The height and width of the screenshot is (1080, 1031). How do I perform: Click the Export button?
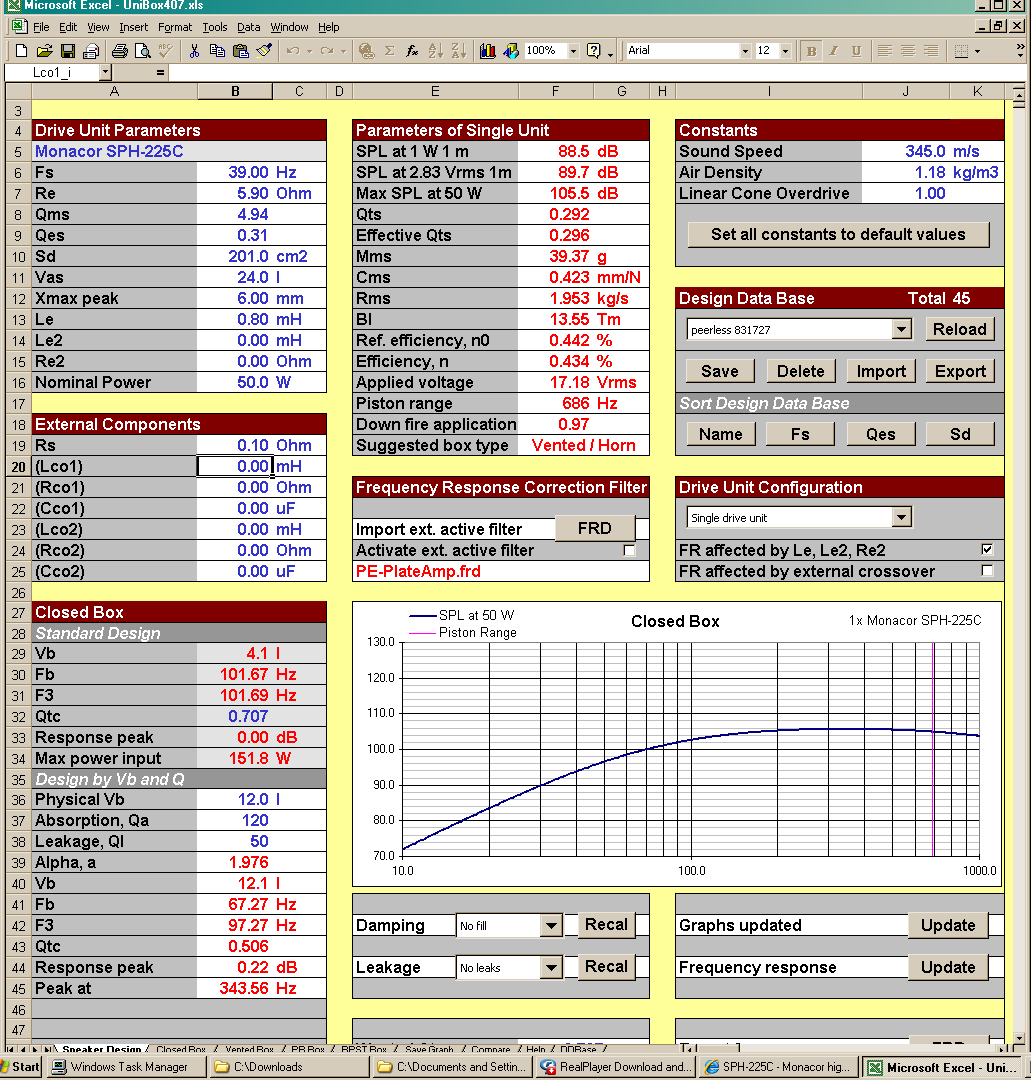pos(960,371)
